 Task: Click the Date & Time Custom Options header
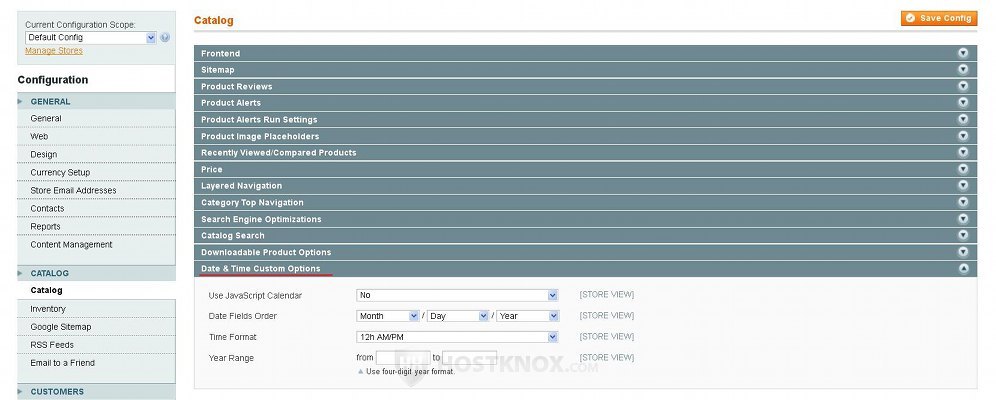pos(585,269)
